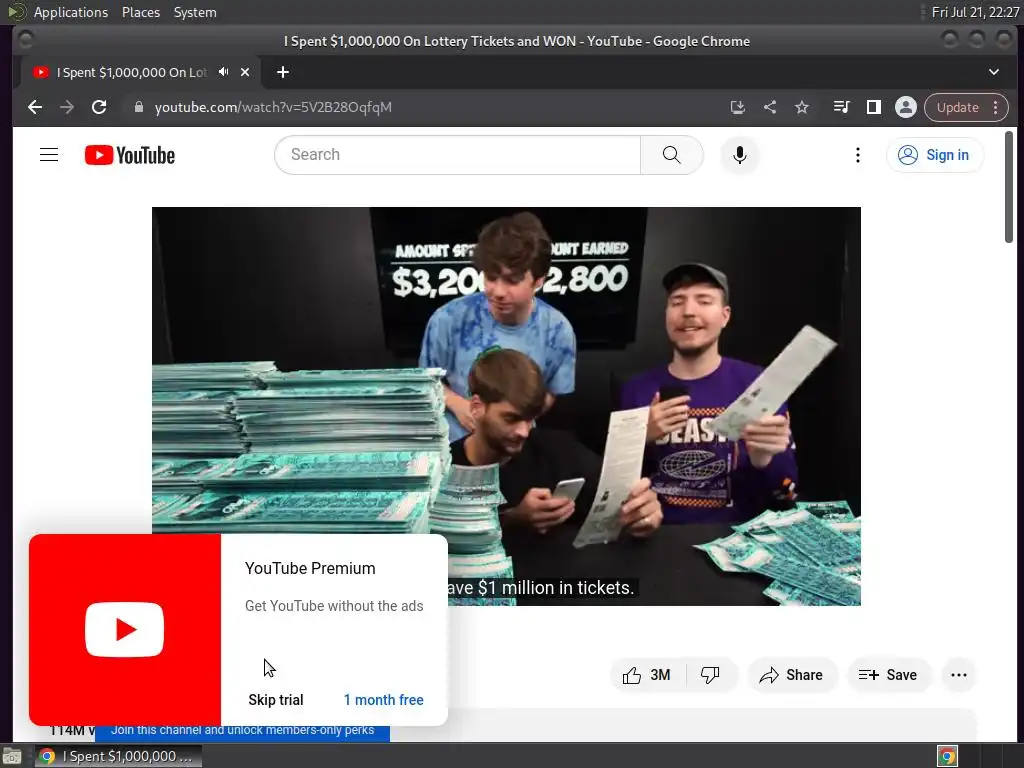The image size is (1024, 768).
Task: Click the Chrome taskbar window entry
Action: coord(118,756)
